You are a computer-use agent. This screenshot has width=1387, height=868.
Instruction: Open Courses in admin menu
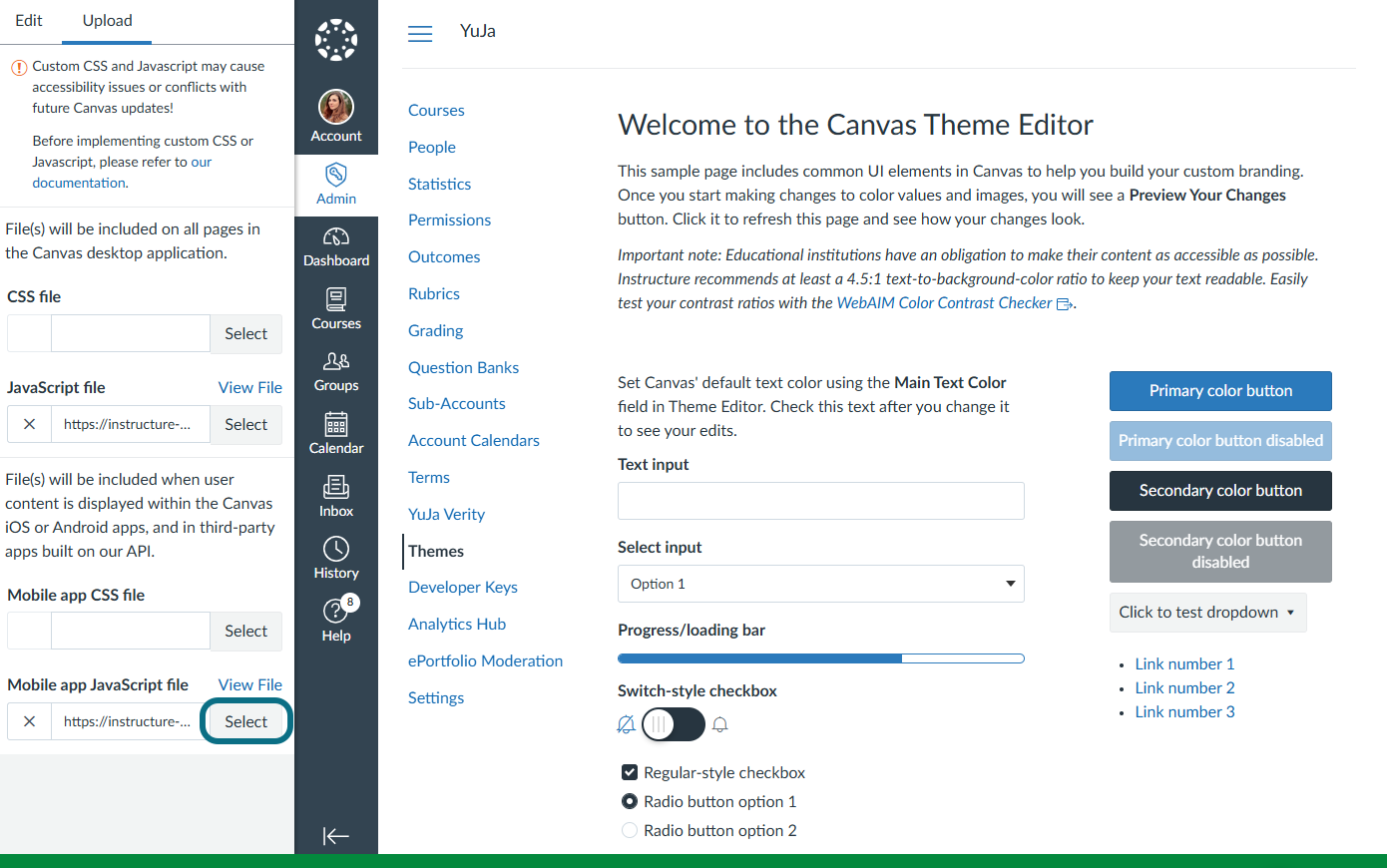[436, 110]
